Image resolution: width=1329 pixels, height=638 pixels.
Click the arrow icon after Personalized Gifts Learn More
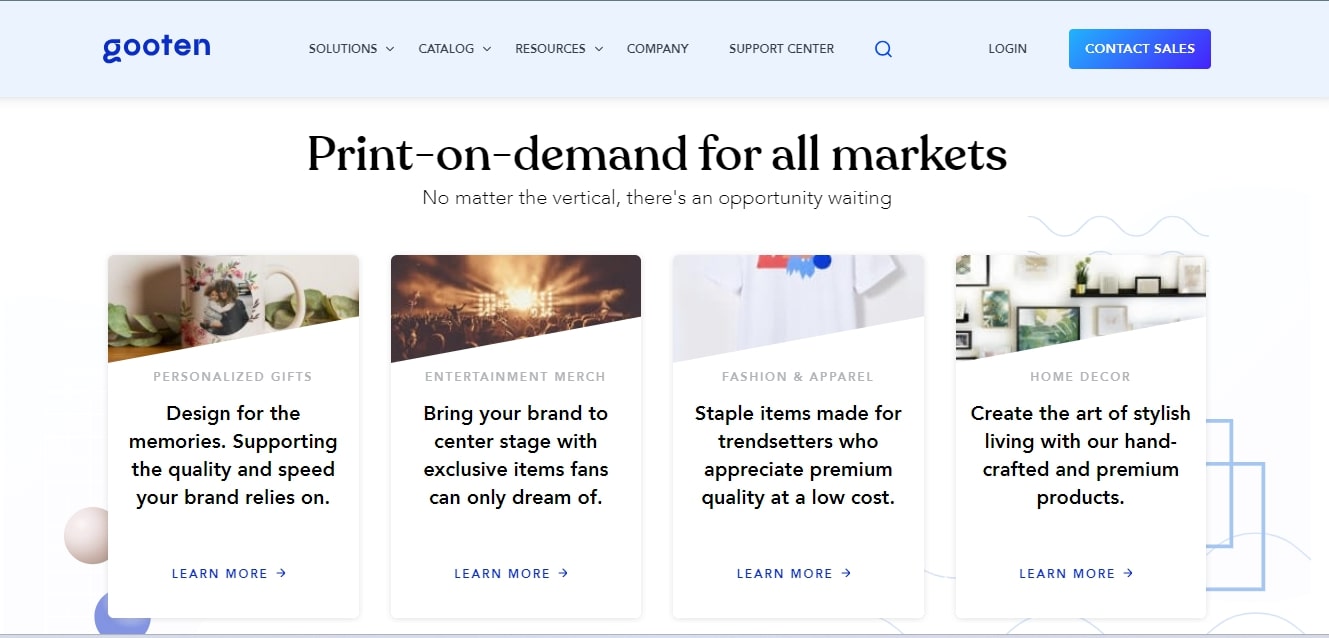point(281,573)
